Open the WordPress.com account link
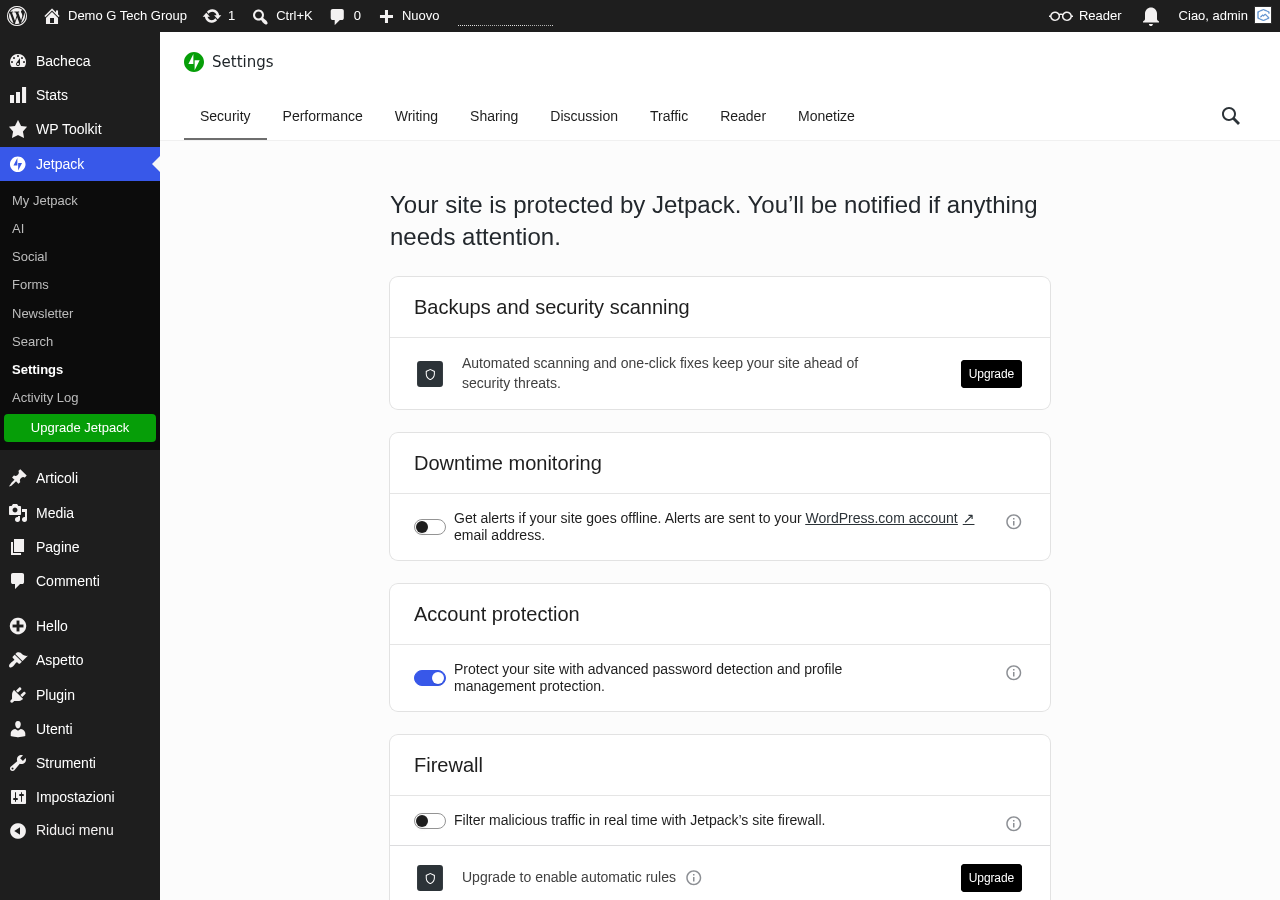Screen dimensions: 1280x900 (x=890, y=518)
